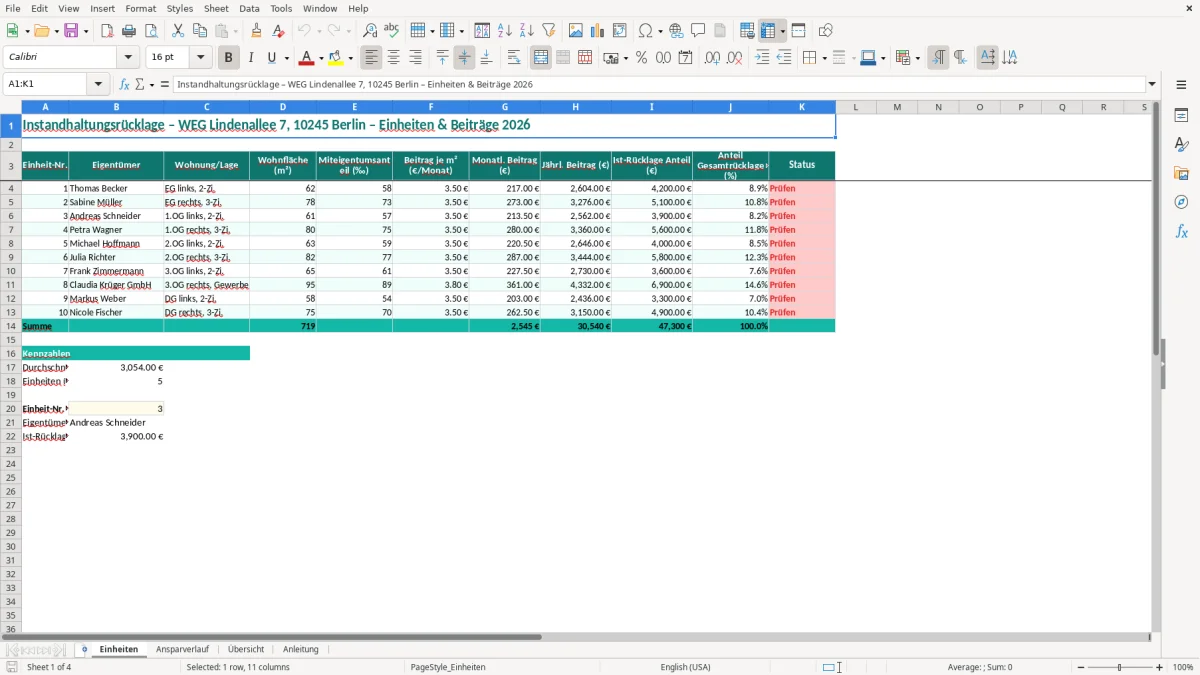Viewport: 1200px width, 675px height.
Task: Switch to the Übersicht sheet tab
Action: [246, 649]
